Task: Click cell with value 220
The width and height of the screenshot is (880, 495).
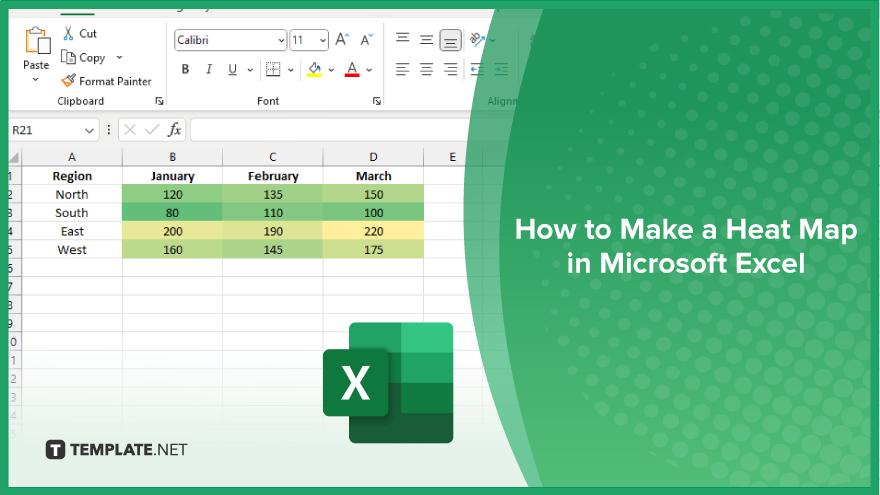Action: (x=373, y=231)
